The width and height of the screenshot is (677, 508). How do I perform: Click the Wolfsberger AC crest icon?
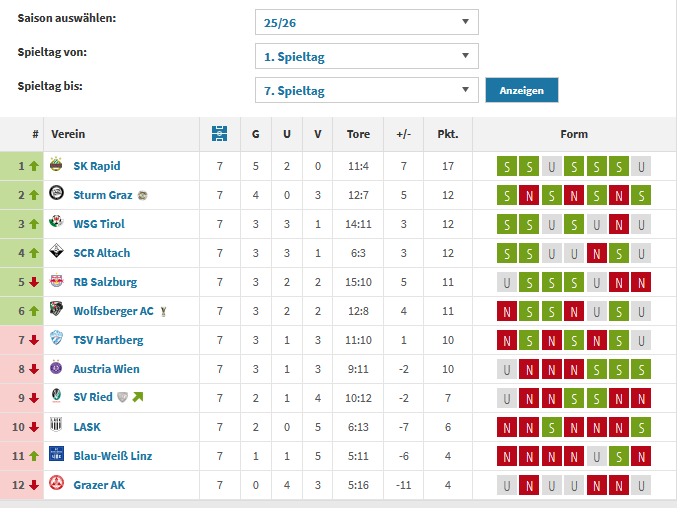click(57, 311)
